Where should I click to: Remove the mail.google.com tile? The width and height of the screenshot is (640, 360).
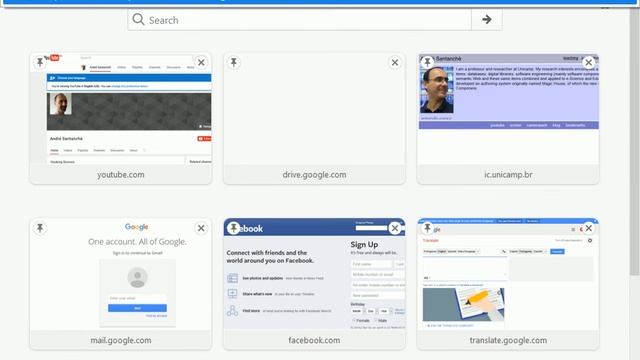click(x=201, y=228)
